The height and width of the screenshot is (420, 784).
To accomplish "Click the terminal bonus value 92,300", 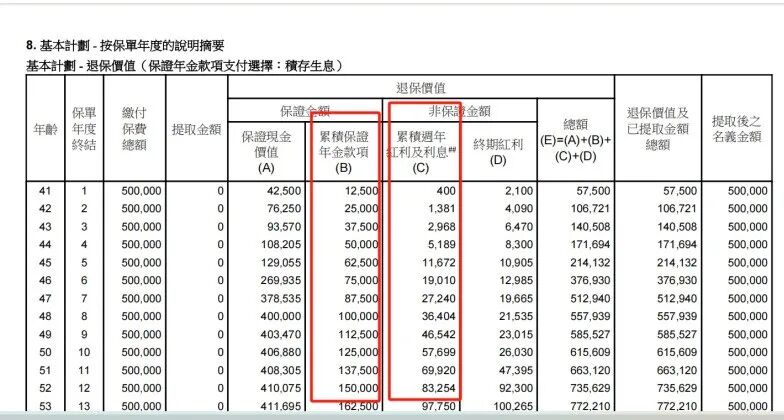I will point(513,385).
